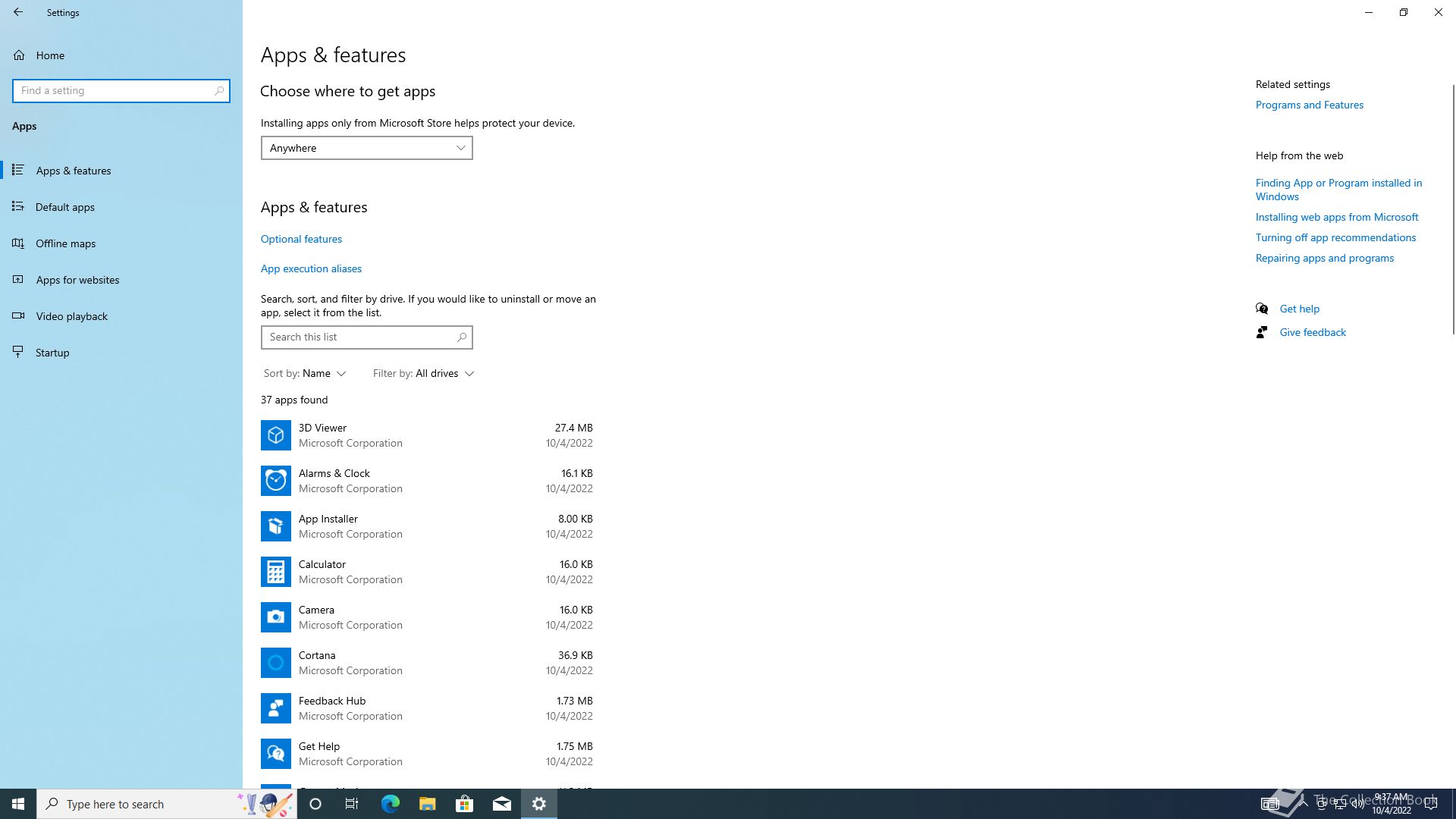Click the Get help link

coord(1299,309)
